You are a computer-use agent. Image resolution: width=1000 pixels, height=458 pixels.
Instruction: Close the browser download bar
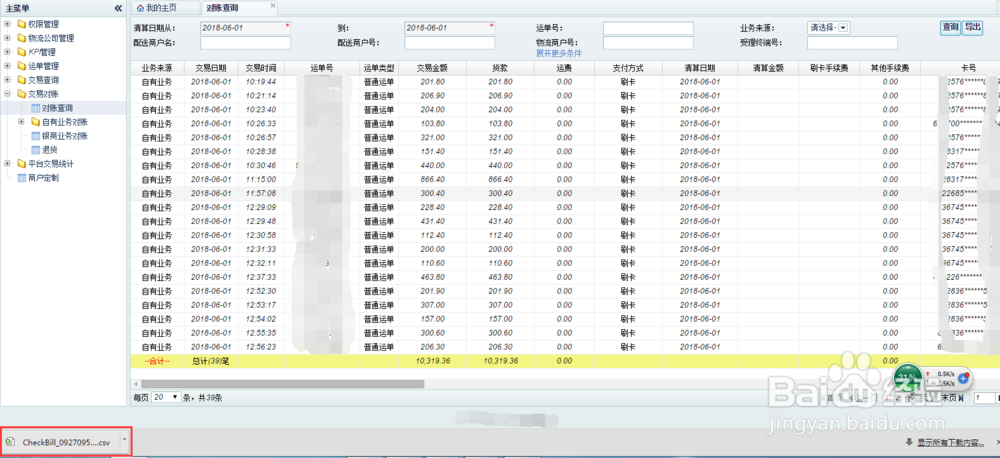coord(997,442)
